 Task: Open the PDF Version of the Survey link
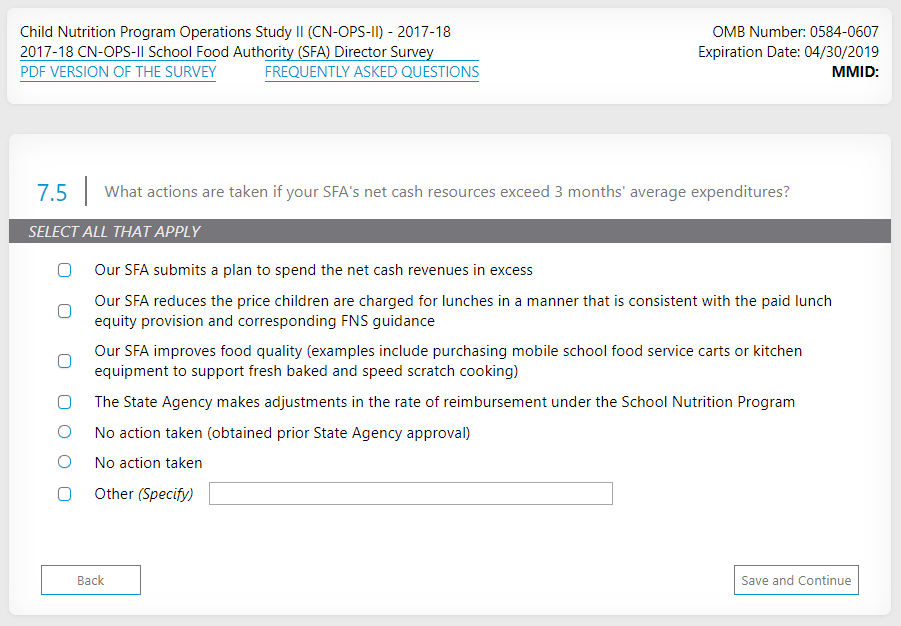click(x=118, y=72)
